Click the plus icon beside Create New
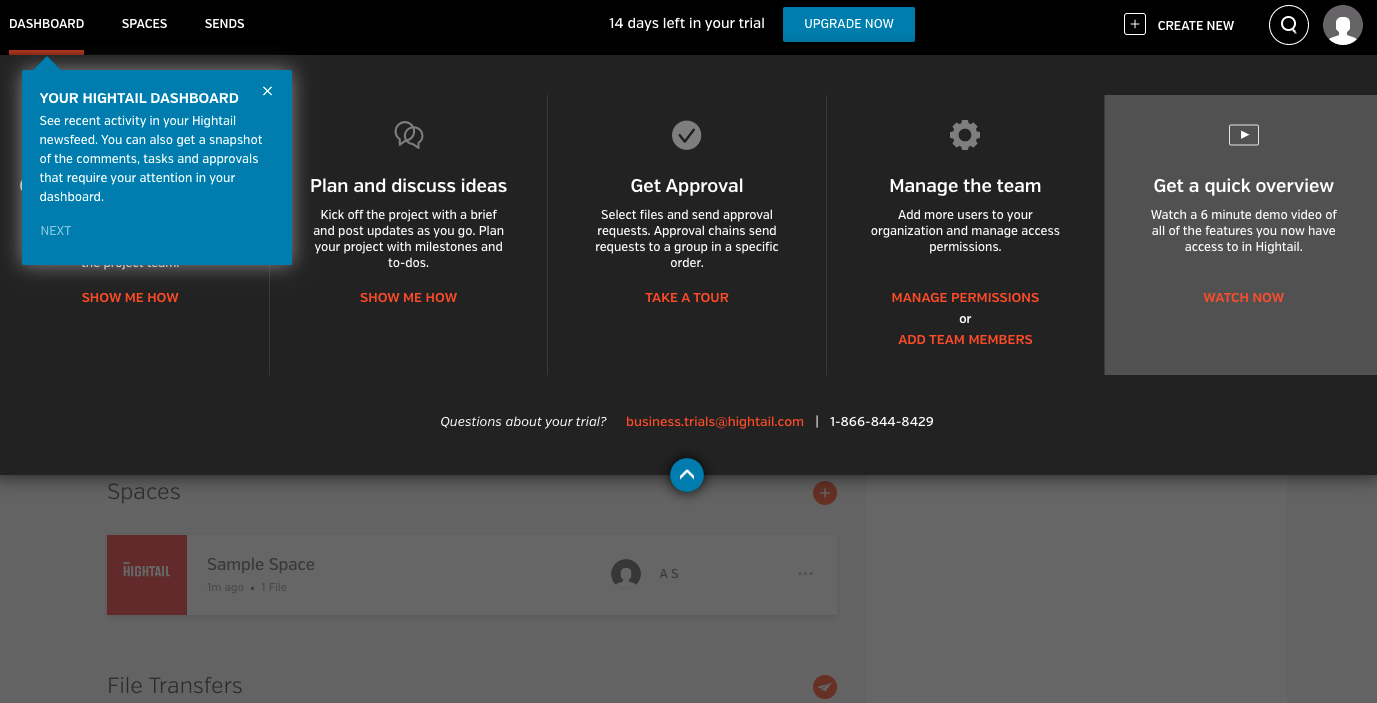 1134,25
